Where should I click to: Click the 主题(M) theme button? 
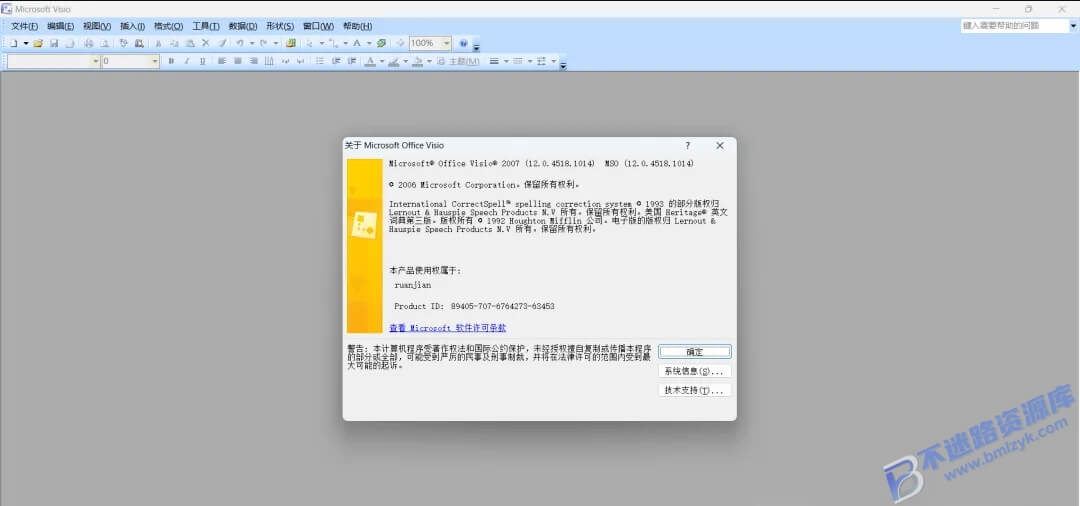click(459, 61)
